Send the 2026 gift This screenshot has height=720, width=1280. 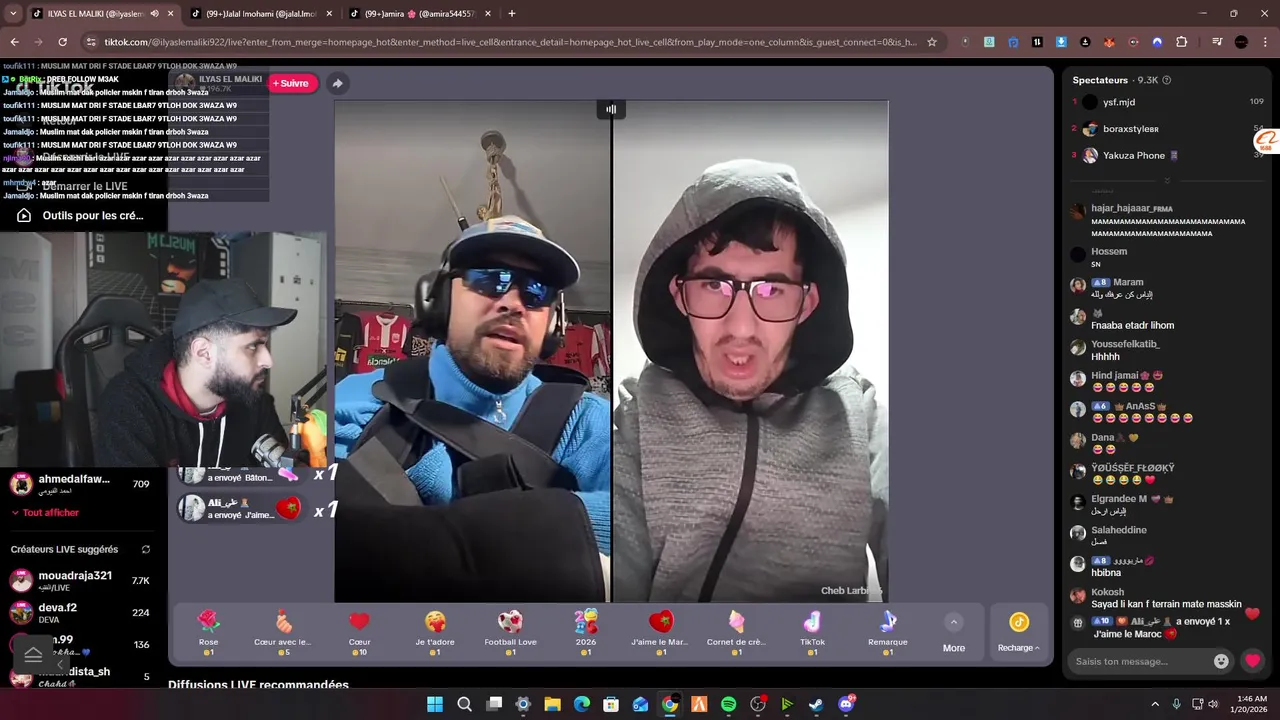coord(586,632)
